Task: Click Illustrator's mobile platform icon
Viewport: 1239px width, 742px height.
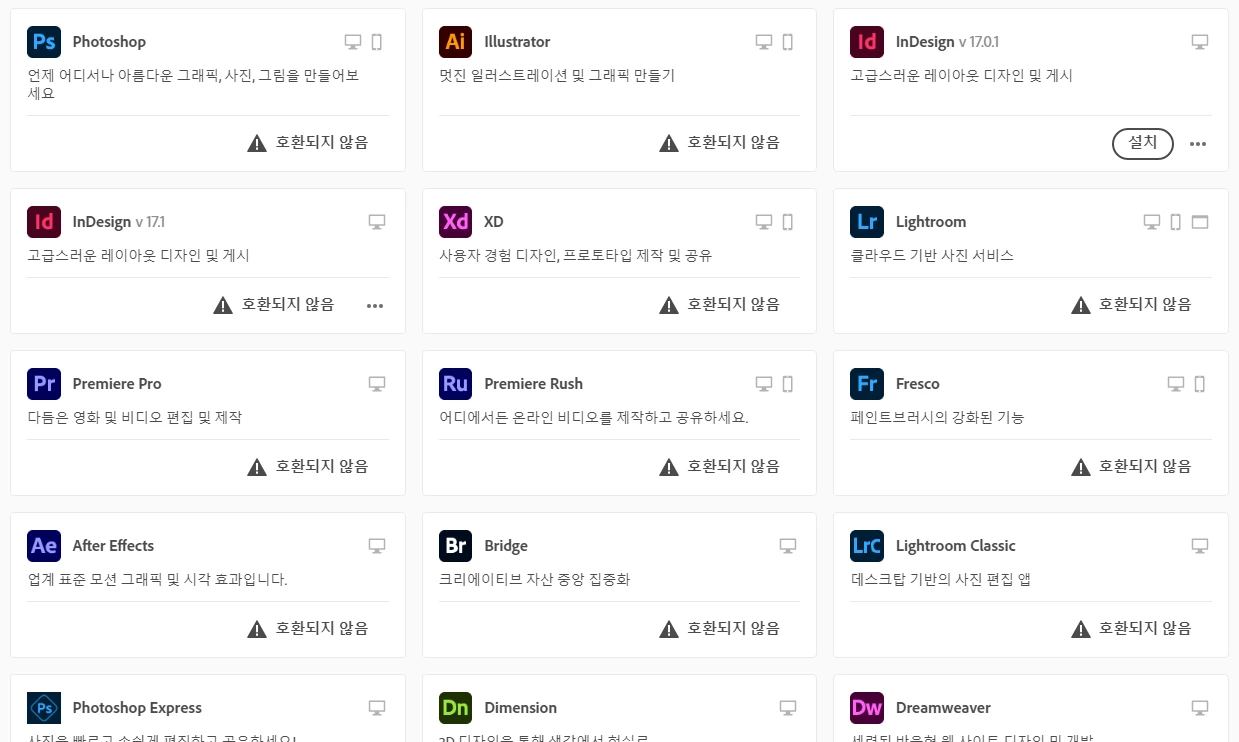Action: click(788, 42)
